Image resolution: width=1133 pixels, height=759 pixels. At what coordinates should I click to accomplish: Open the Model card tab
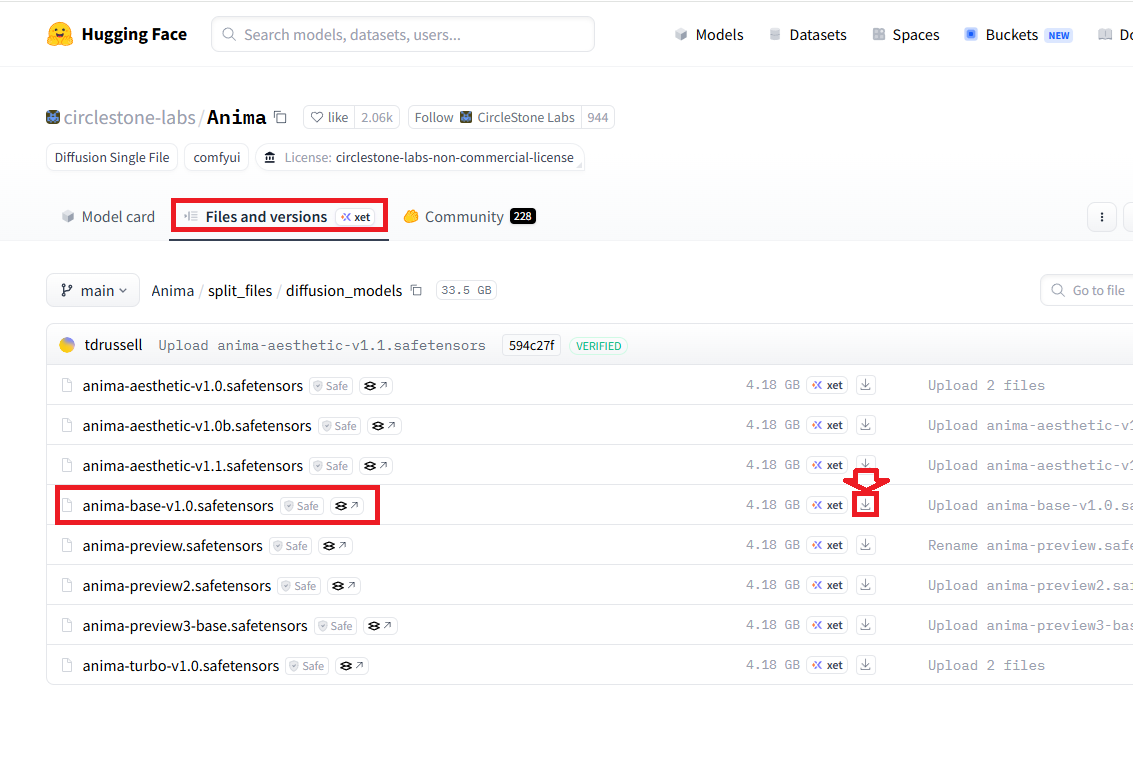(108, 217)
